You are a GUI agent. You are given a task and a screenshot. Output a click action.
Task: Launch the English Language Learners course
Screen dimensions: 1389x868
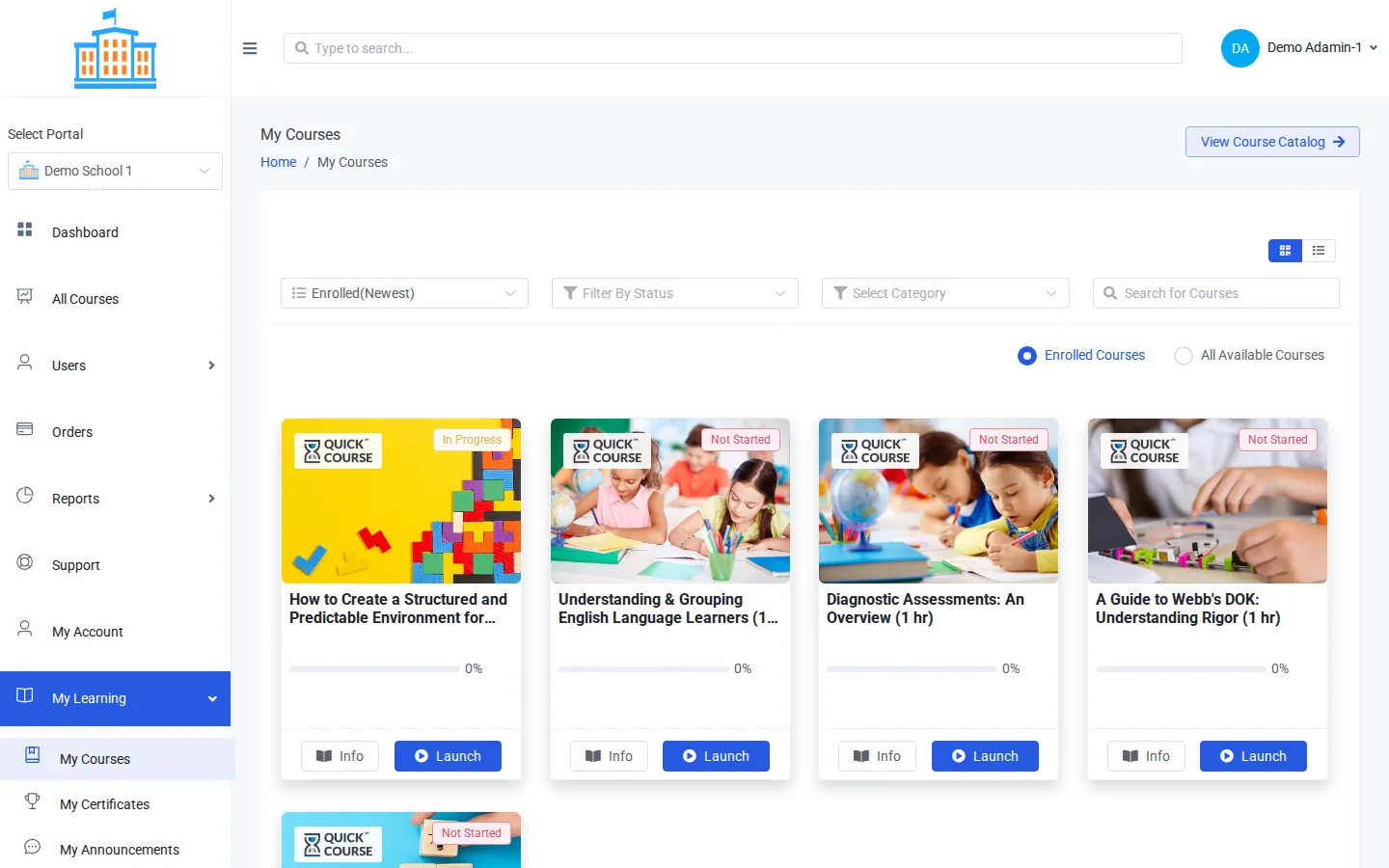(716, 756)
